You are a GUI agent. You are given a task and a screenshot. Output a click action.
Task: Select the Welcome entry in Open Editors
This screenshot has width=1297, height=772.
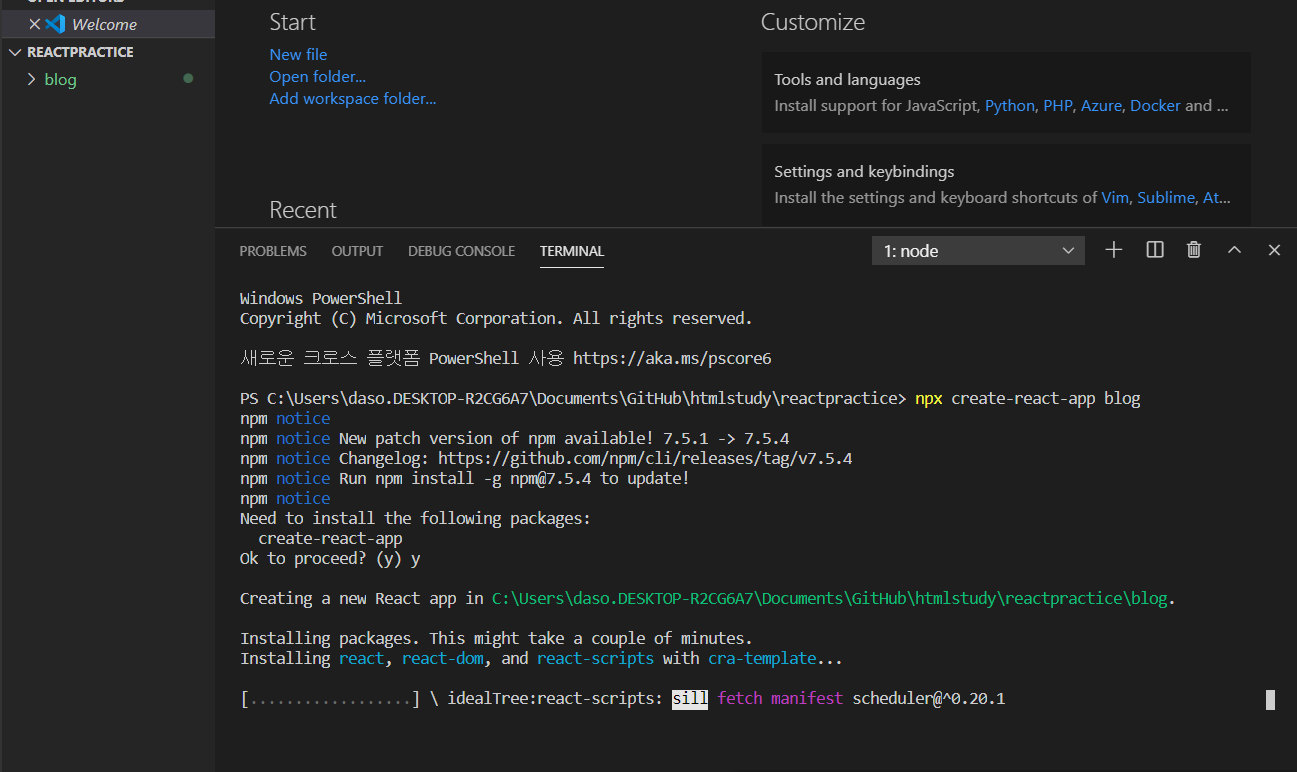point(104,24)
